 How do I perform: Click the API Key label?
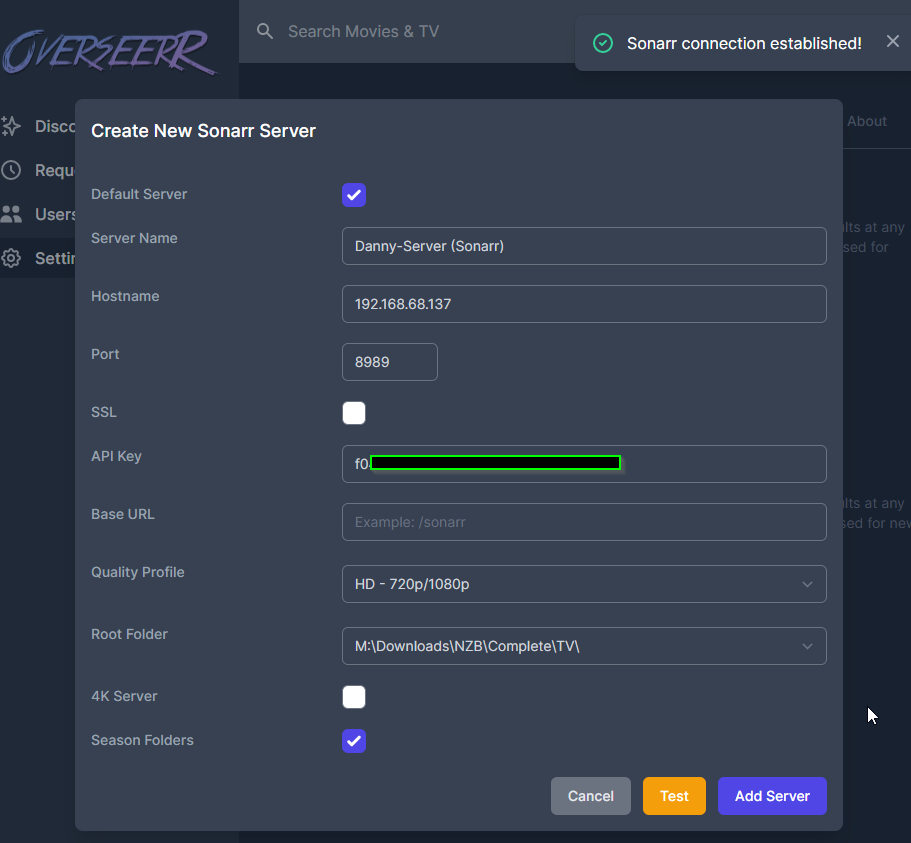(x=116, y=456)
